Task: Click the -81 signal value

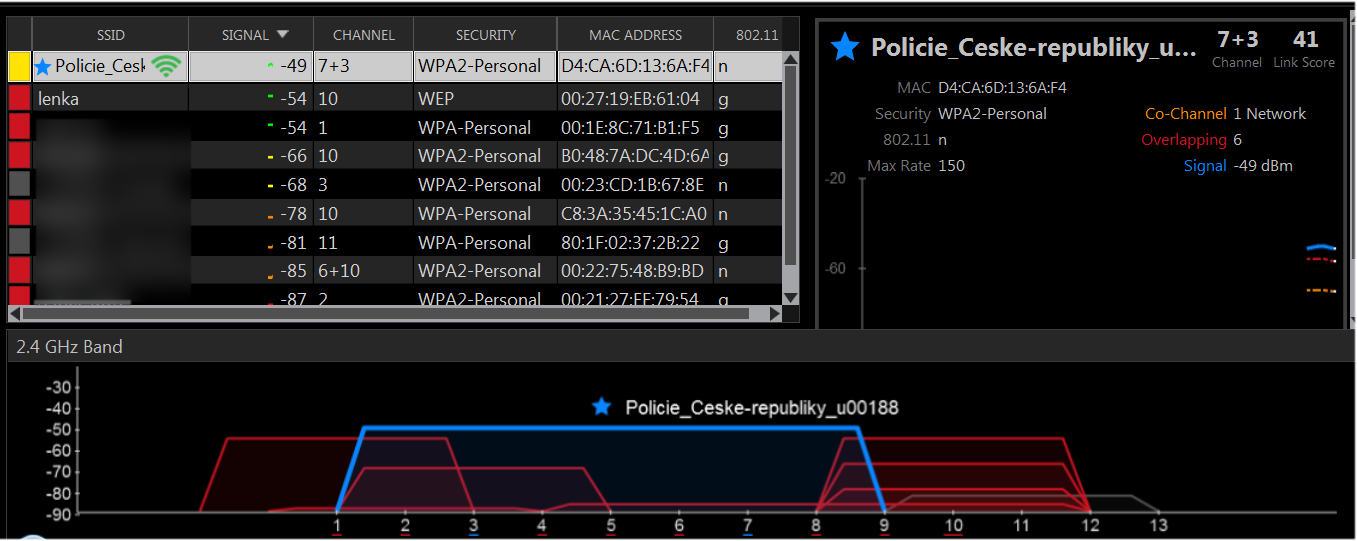Action: pos(294,243)
